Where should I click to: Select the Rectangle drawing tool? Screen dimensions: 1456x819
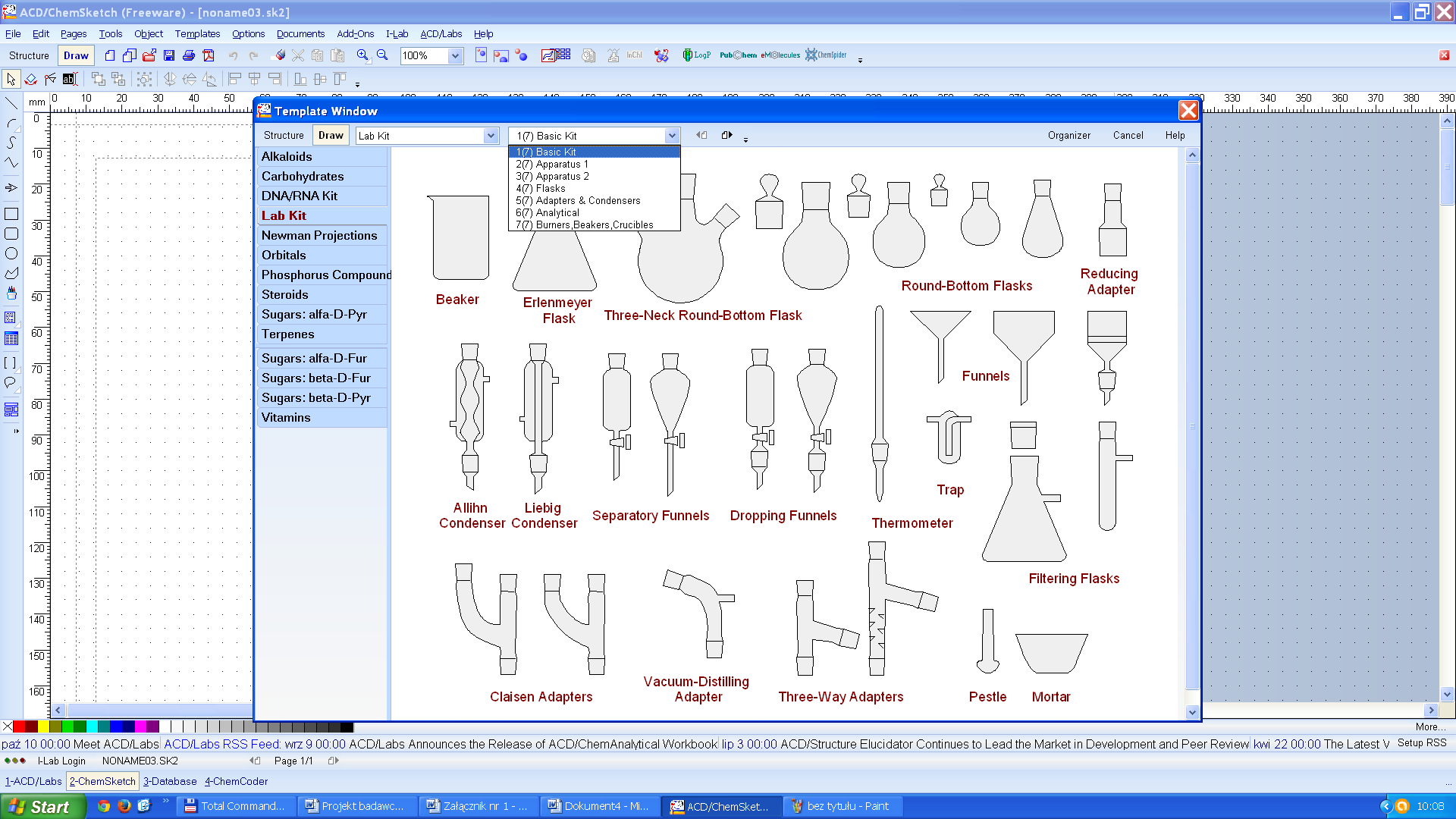click(x=11, y=214)
